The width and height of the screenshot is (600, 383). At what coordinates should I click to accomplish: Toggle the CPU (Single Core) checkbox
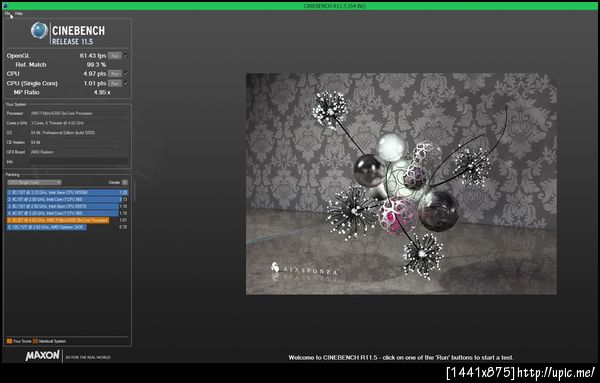126,83
